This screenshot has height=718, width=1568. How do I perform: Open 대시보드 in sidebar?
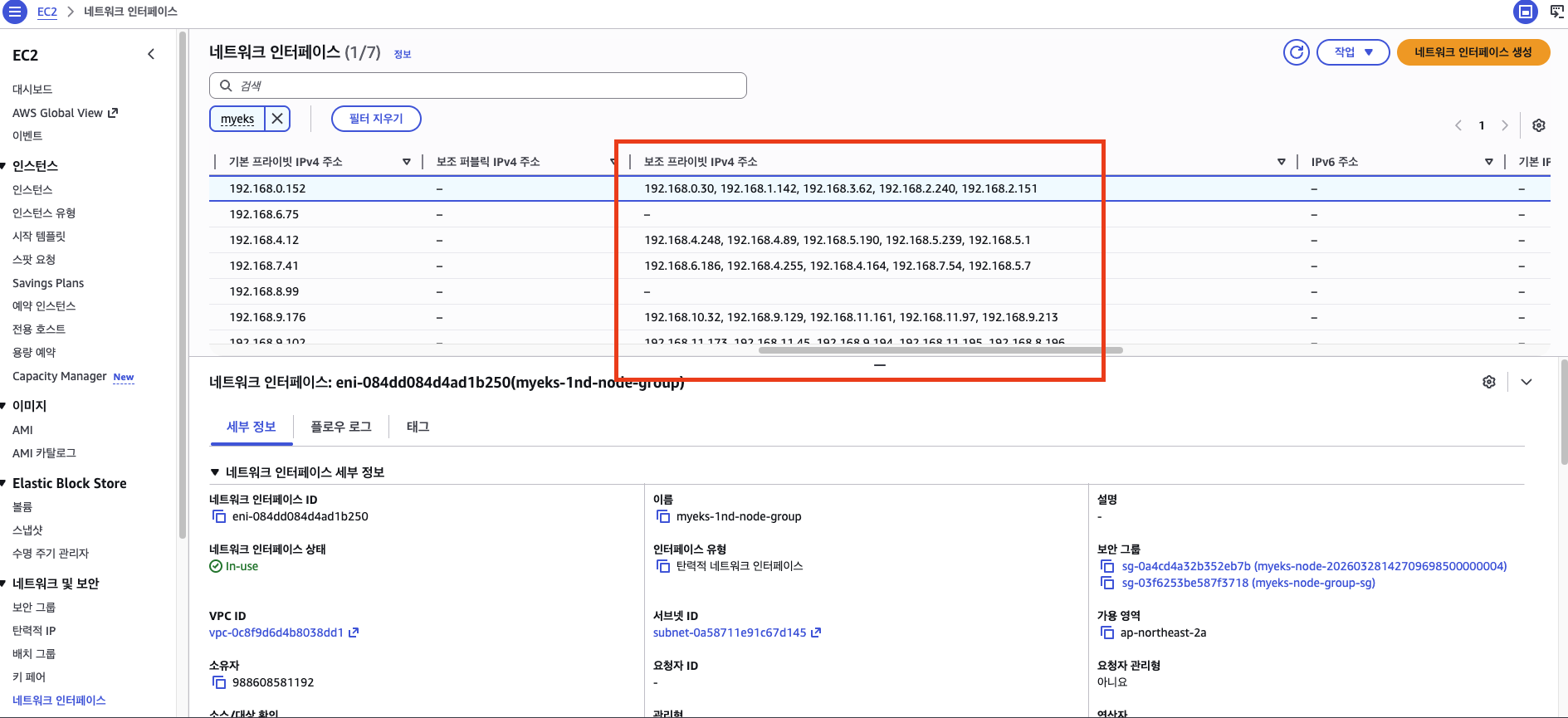(32, 89)
